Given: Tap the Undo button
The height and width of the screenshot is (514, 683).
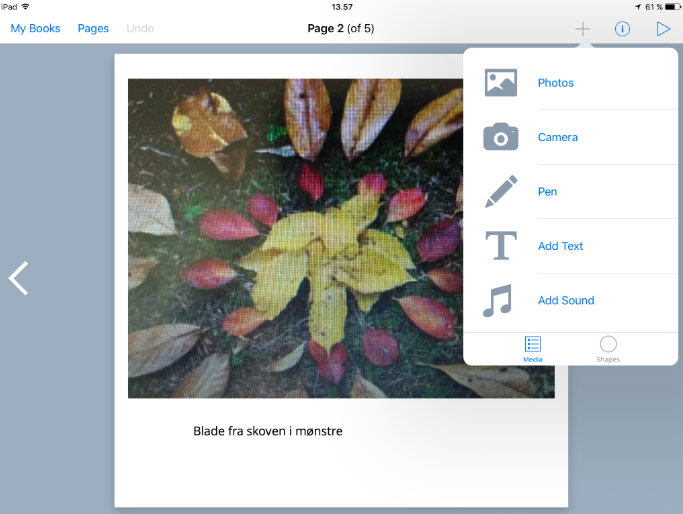Looking at the screenshot, I should point(140,28).
